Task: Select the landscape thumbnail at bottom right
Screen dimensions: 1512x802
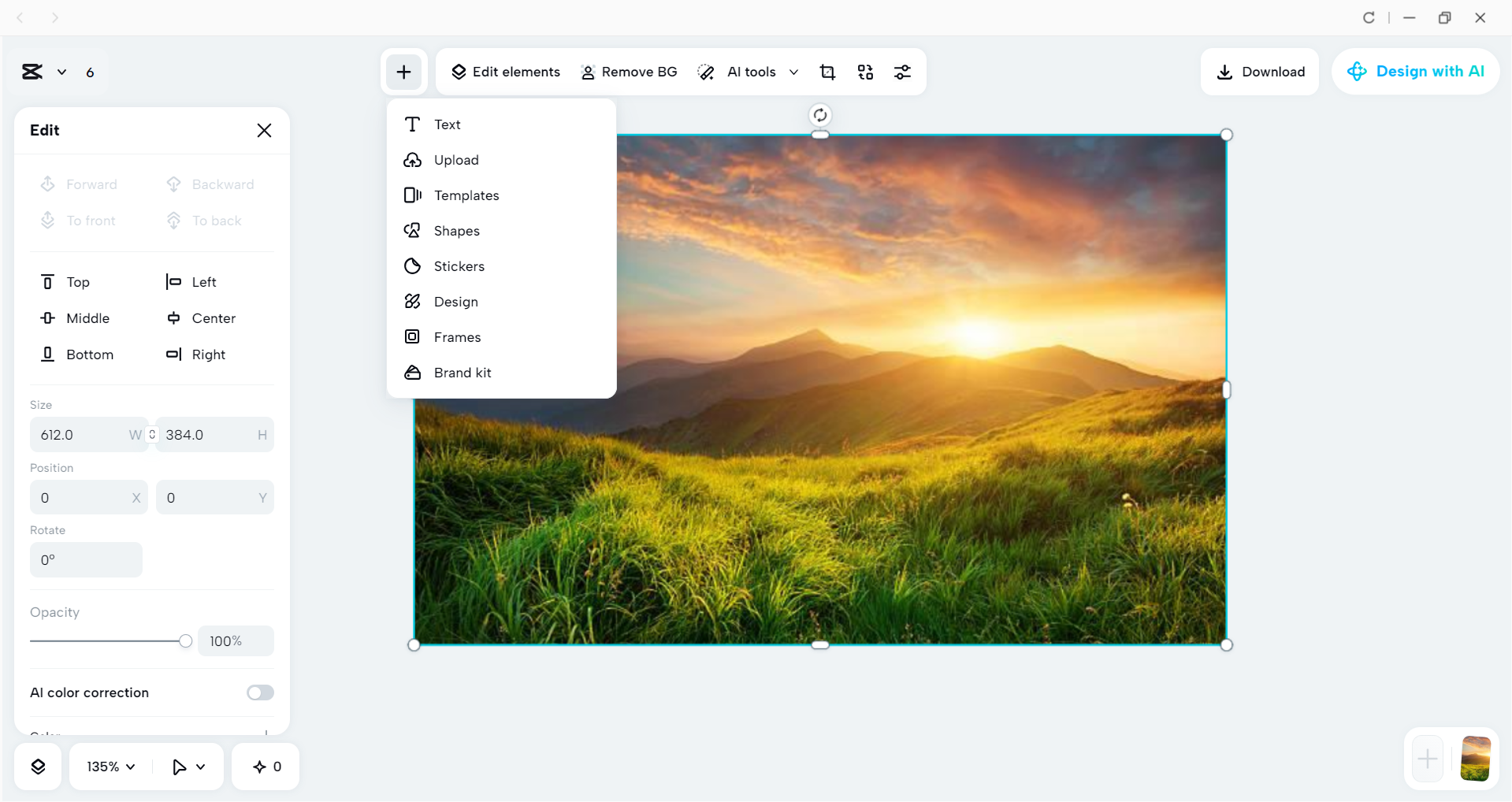Action: (x=1475, y=759)
